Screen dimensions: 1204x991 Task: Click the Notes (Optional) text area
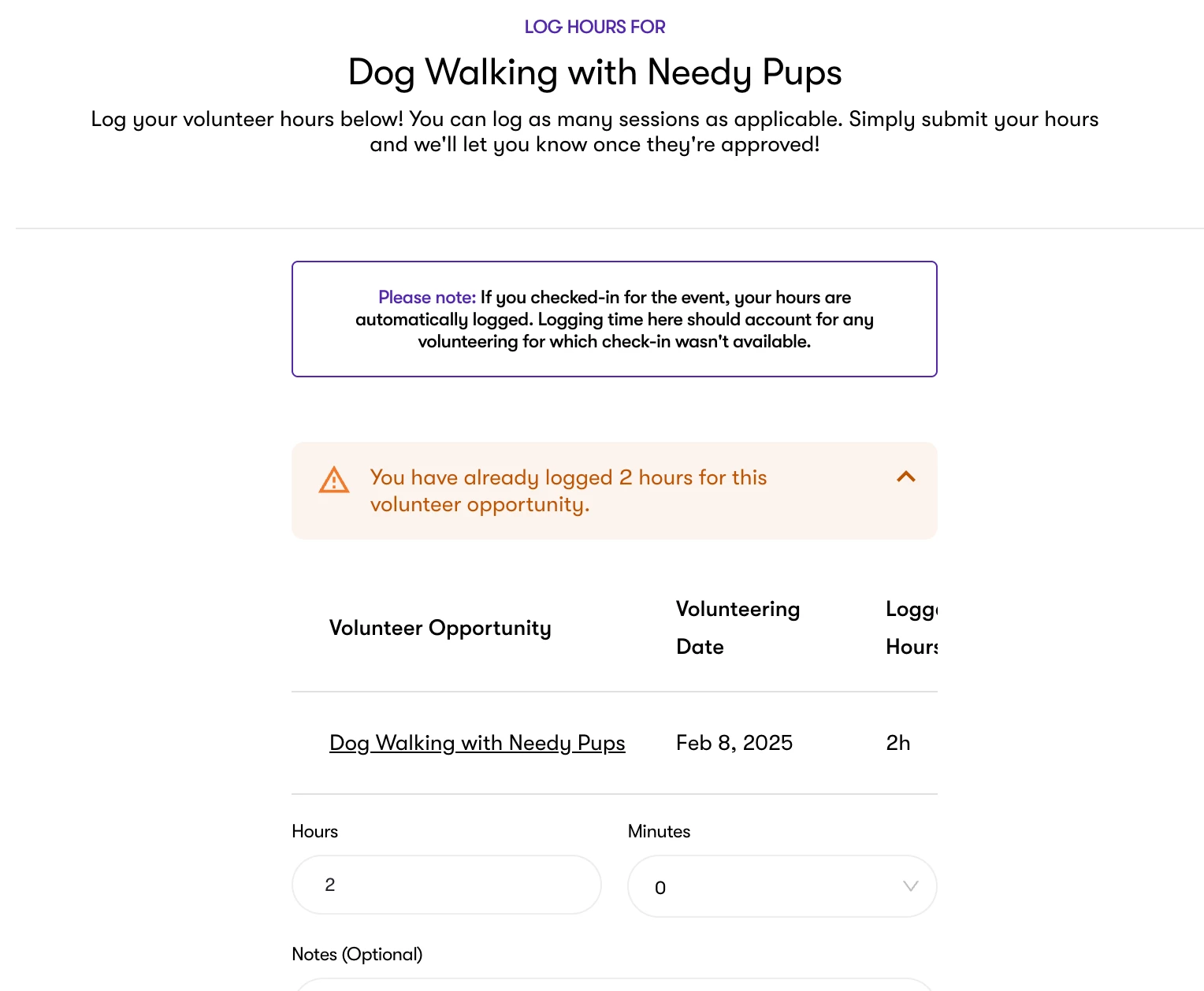(x=614, y=984)
